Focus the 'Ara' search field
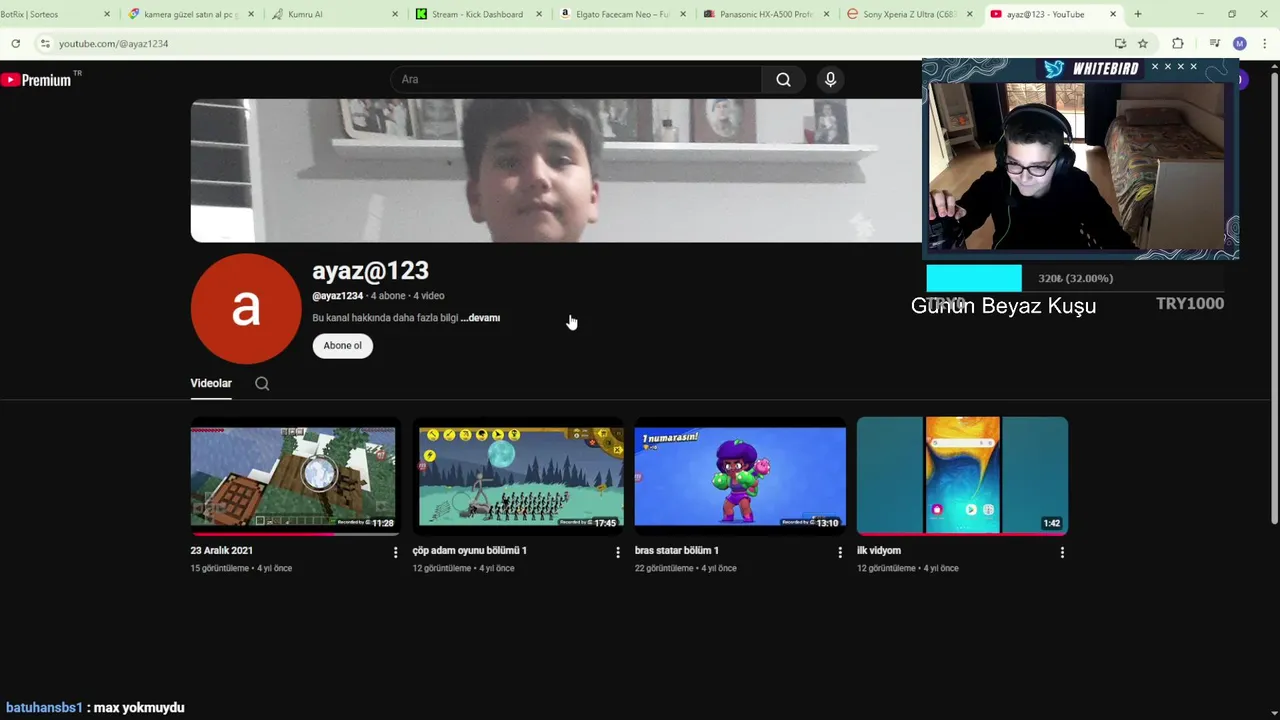The width and height of the screenshot is (1280, 720). pos(576,80)
